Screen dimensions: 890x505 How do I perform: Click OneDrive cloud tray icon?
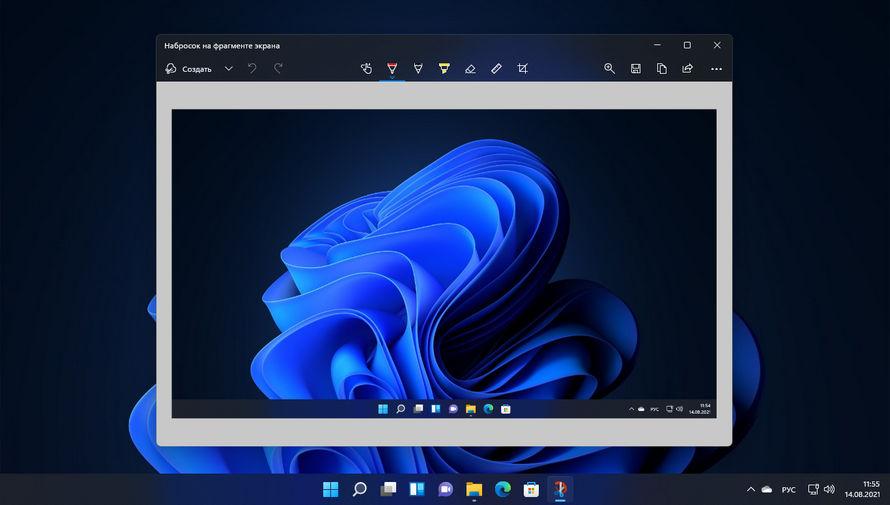(x=767, y=489)
